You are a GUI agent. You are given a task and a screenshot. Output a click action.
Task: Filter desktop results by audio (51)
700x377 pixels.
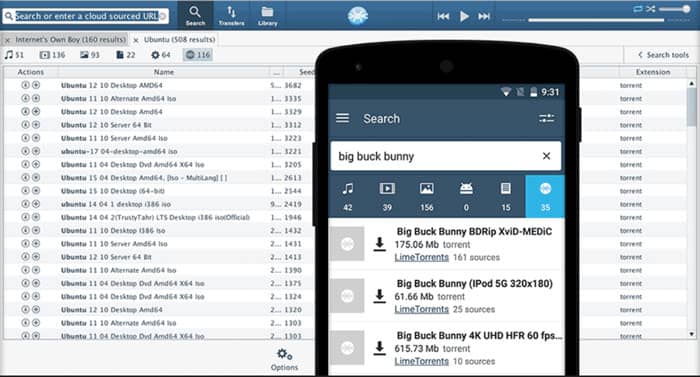(14, 55)
